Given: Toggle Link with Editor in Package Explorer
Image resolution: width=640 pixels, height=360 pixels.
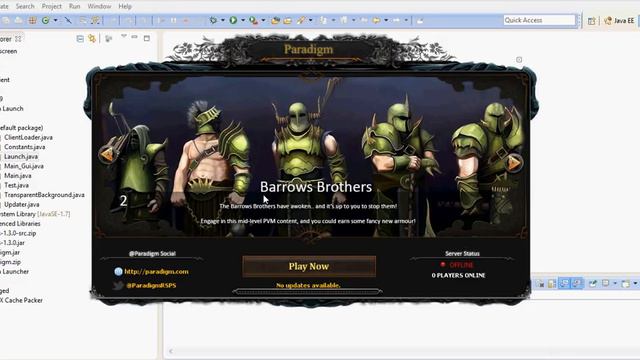Looking at the screenshot, I should point(92,38).
